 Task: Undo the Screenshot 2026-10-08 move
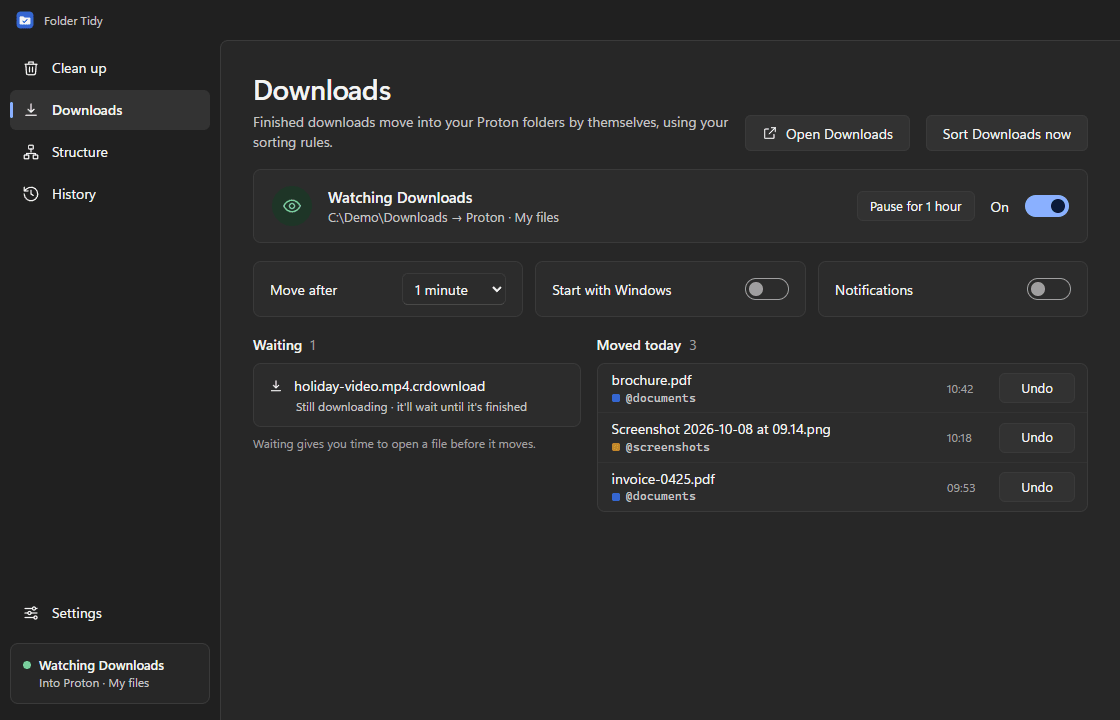pos(1036,438)
